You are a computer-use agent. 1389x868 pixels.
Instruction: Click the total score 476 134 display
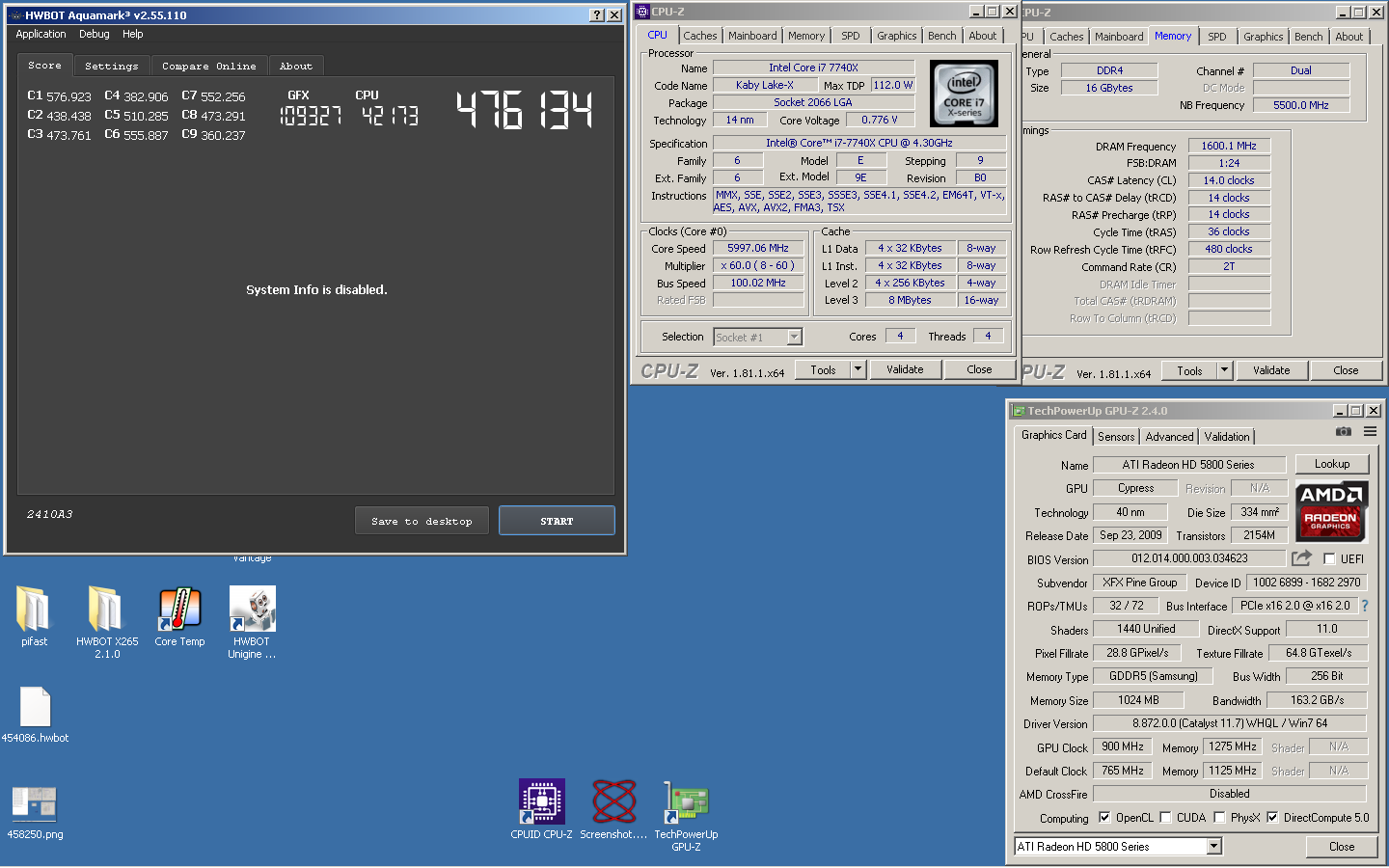pos(525,110)
